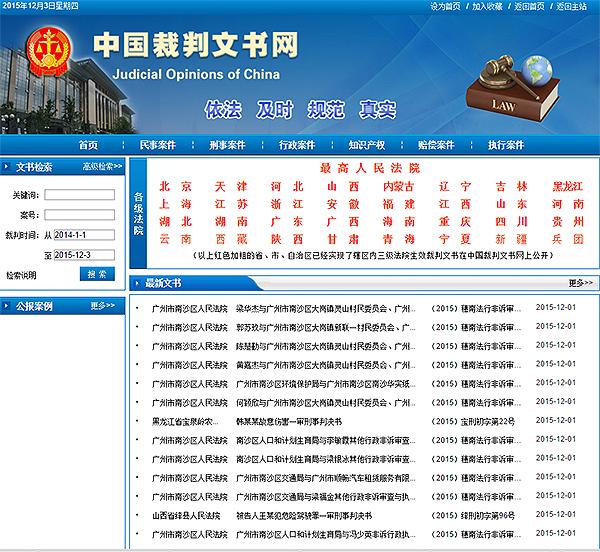Image resolution: width=600 pixels, height=552 pixels.
Task: Open the 检索说明 search help link
Action: point(21,275)
